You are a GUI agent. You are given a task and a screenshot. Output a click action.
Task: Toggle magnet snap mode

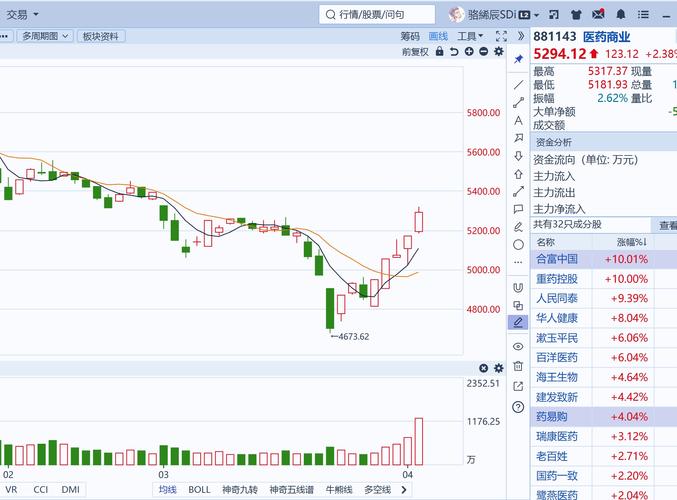click(518, 288)
